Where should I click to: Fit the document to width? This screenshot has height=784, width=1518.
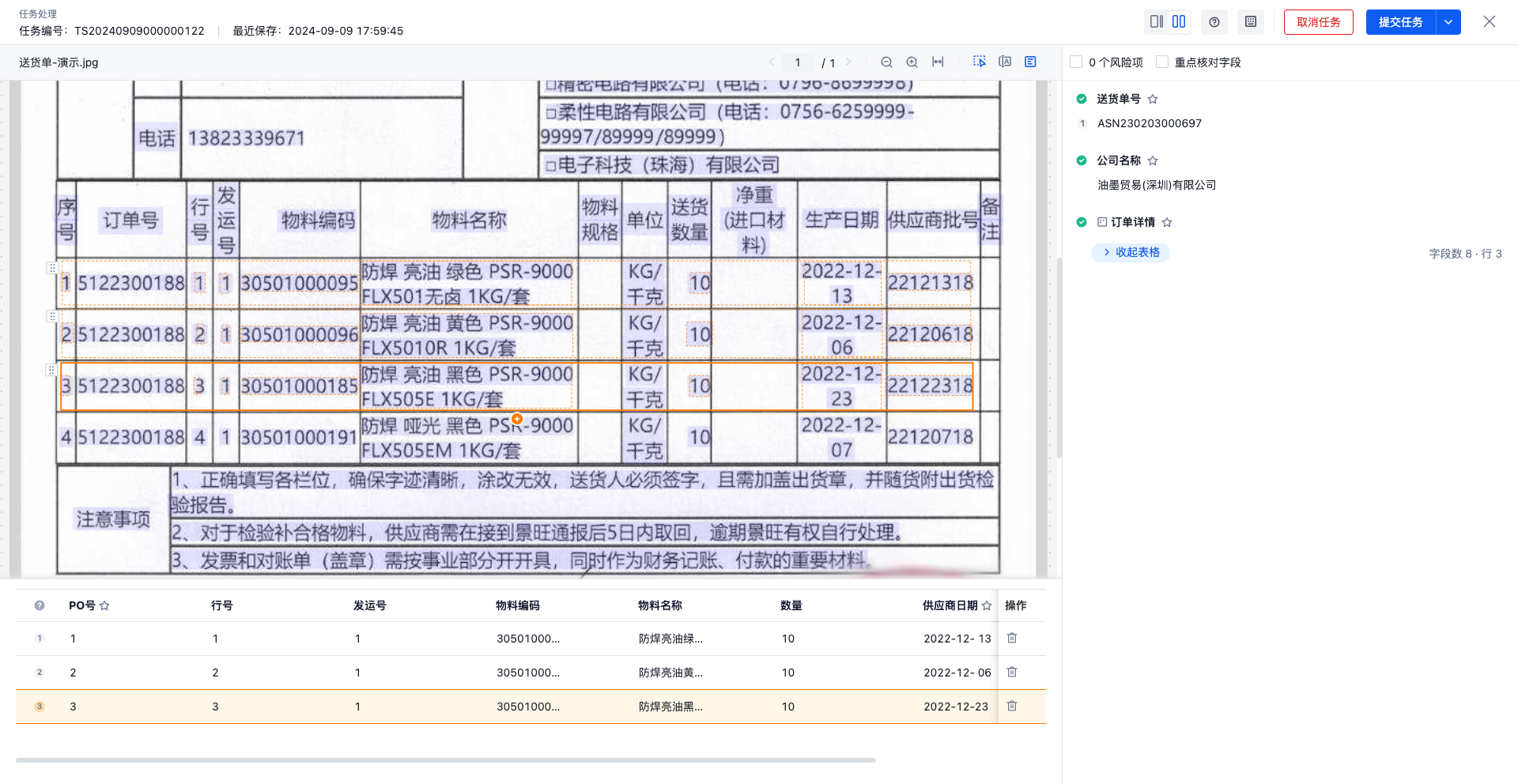click(x=938, y=62)
